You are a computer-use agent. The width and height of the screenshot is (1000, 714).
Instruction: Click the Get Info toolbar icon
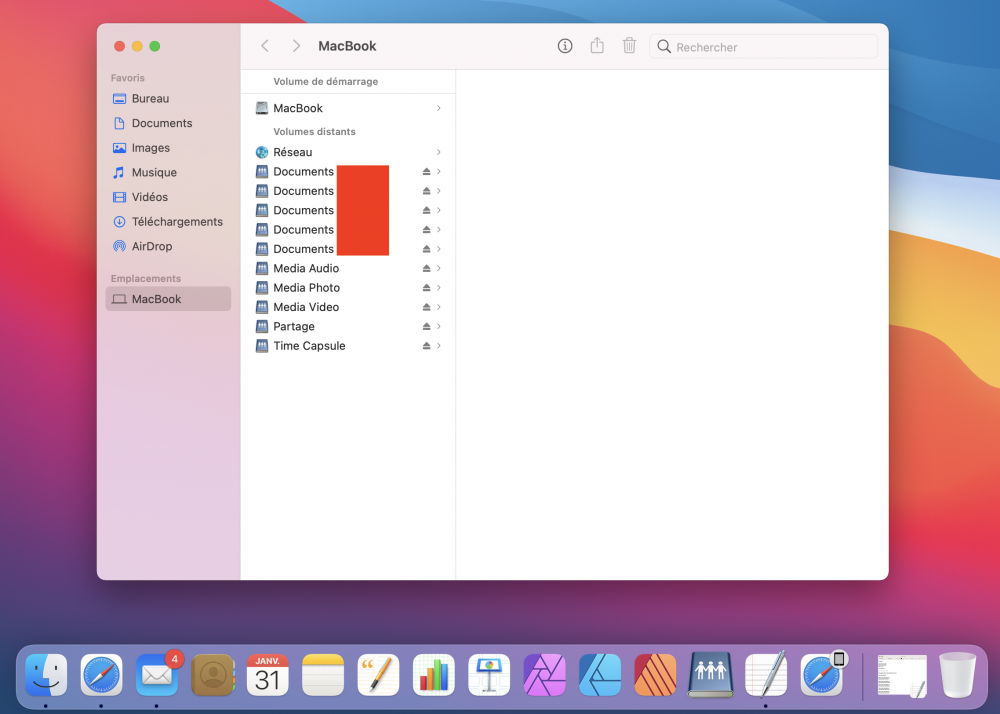click(565, 46)
